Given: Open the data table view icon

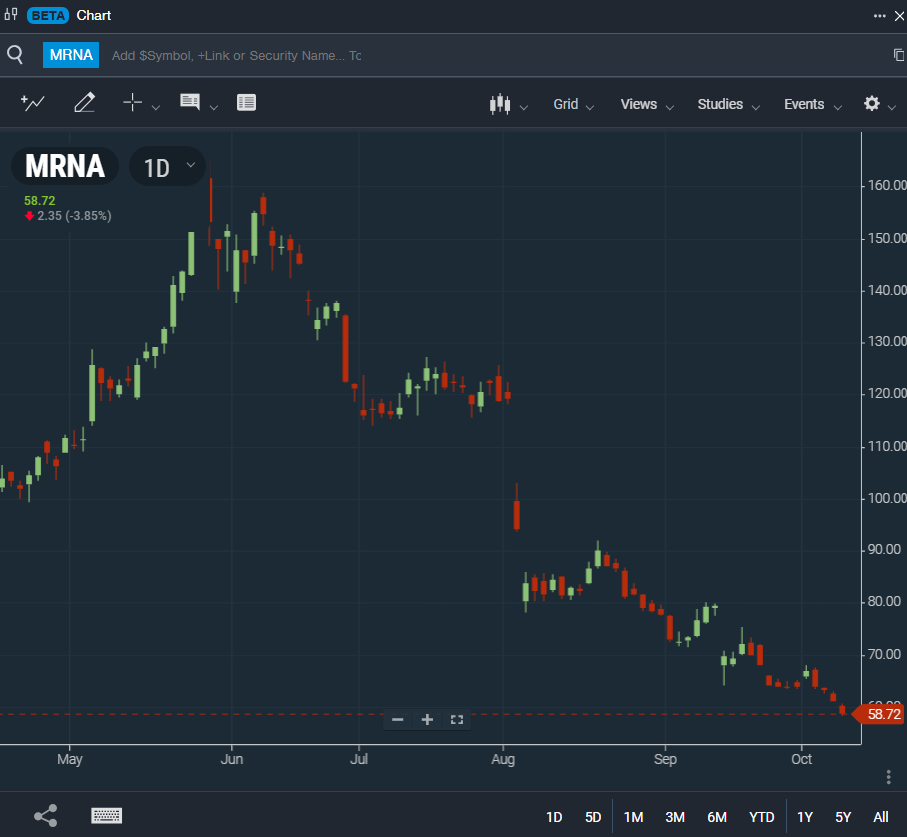Looking at the screenshot, I should click(246, 102).
